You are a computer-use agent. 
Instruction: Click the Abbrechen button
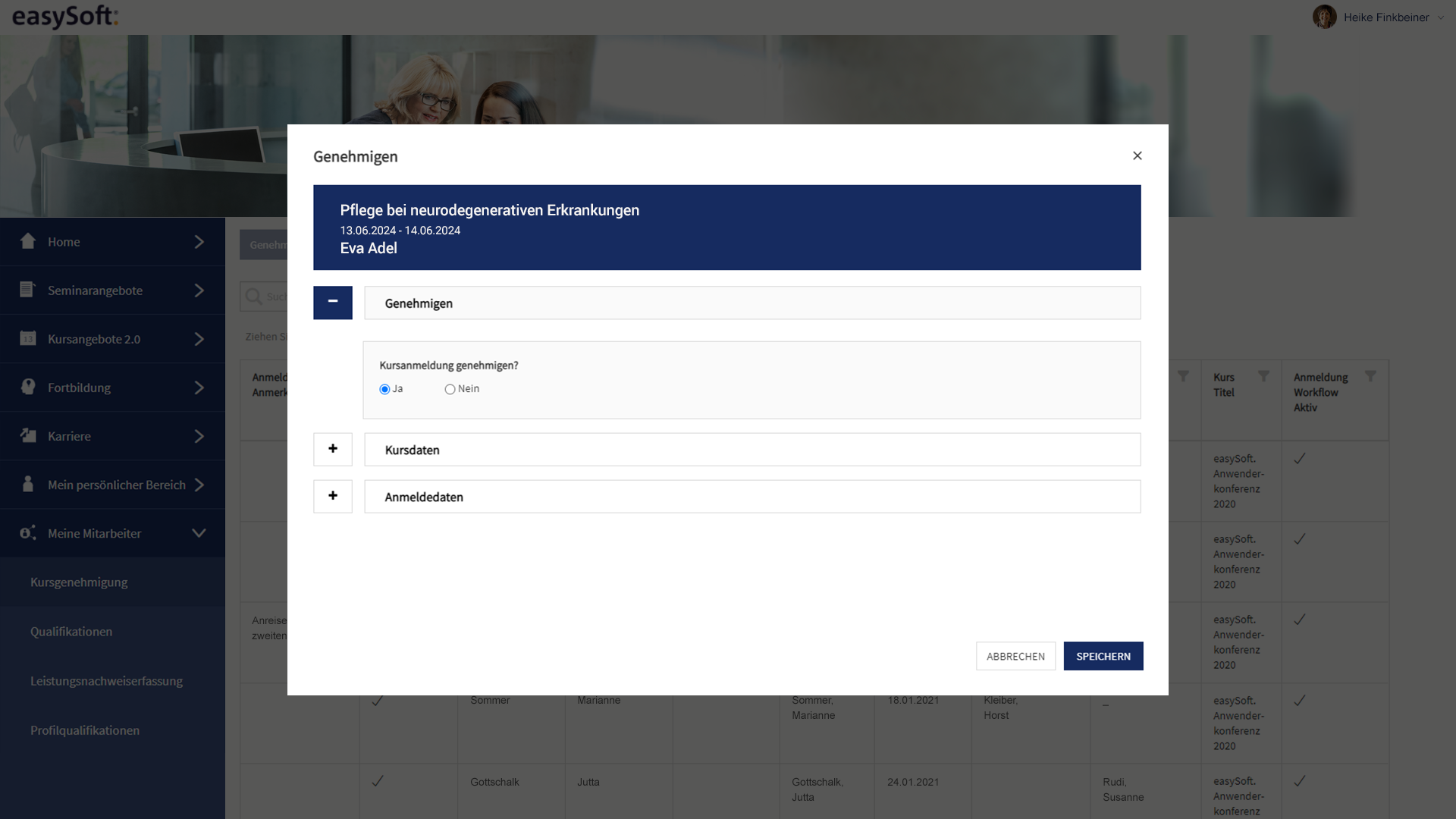coord(1015,656)
